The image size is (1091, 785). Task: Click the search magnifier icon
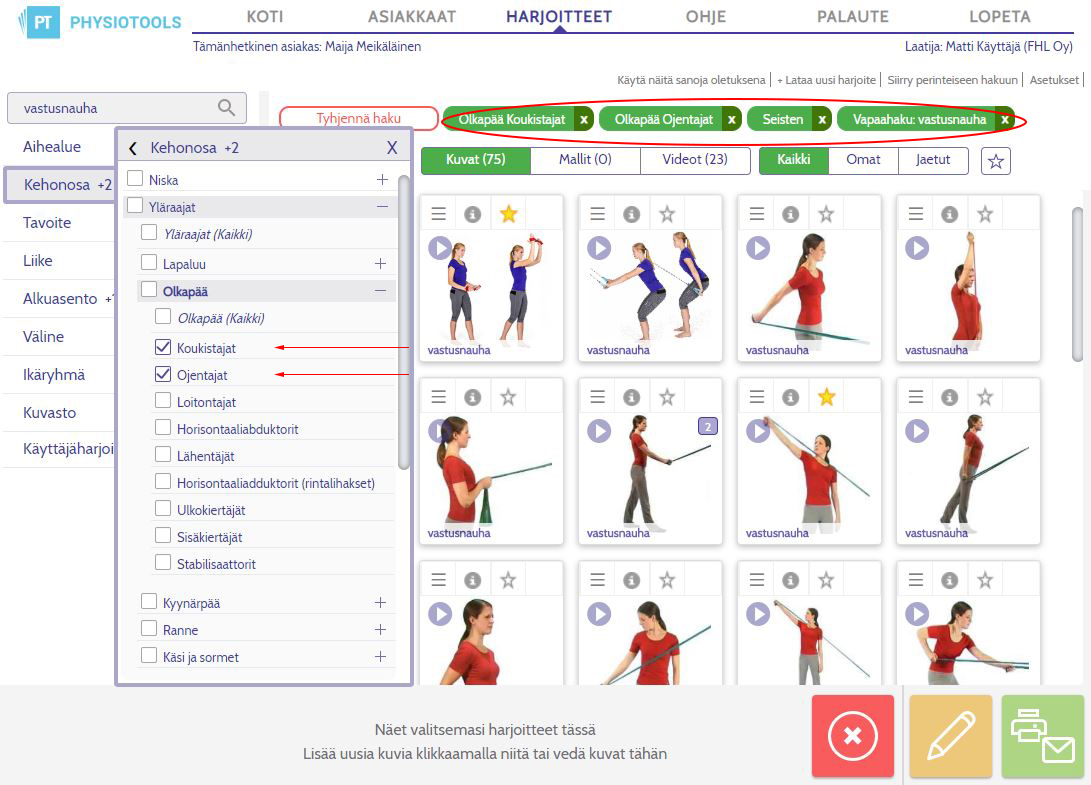[x=226, y=107]
